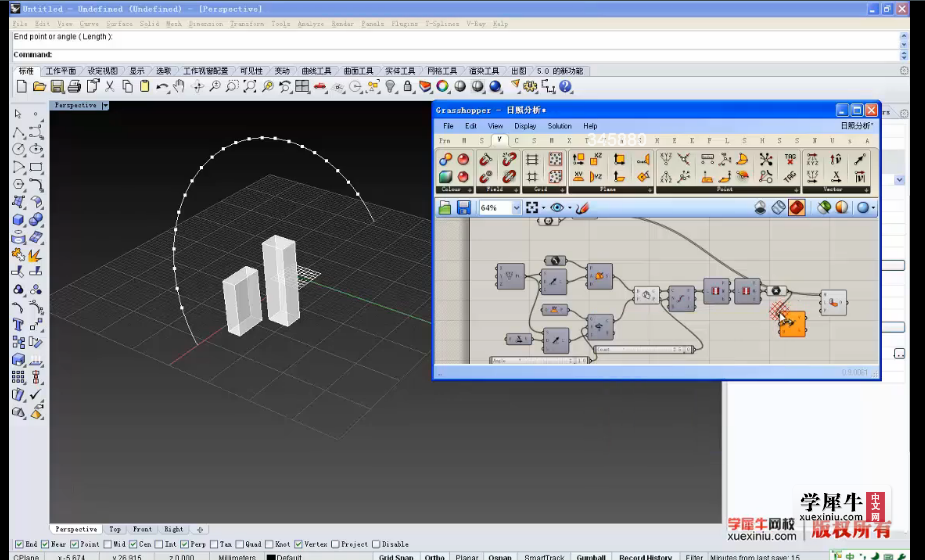Open the Grasshopper Display menu
The height and width of the screenshot is (560, 925).
point(525,126)
